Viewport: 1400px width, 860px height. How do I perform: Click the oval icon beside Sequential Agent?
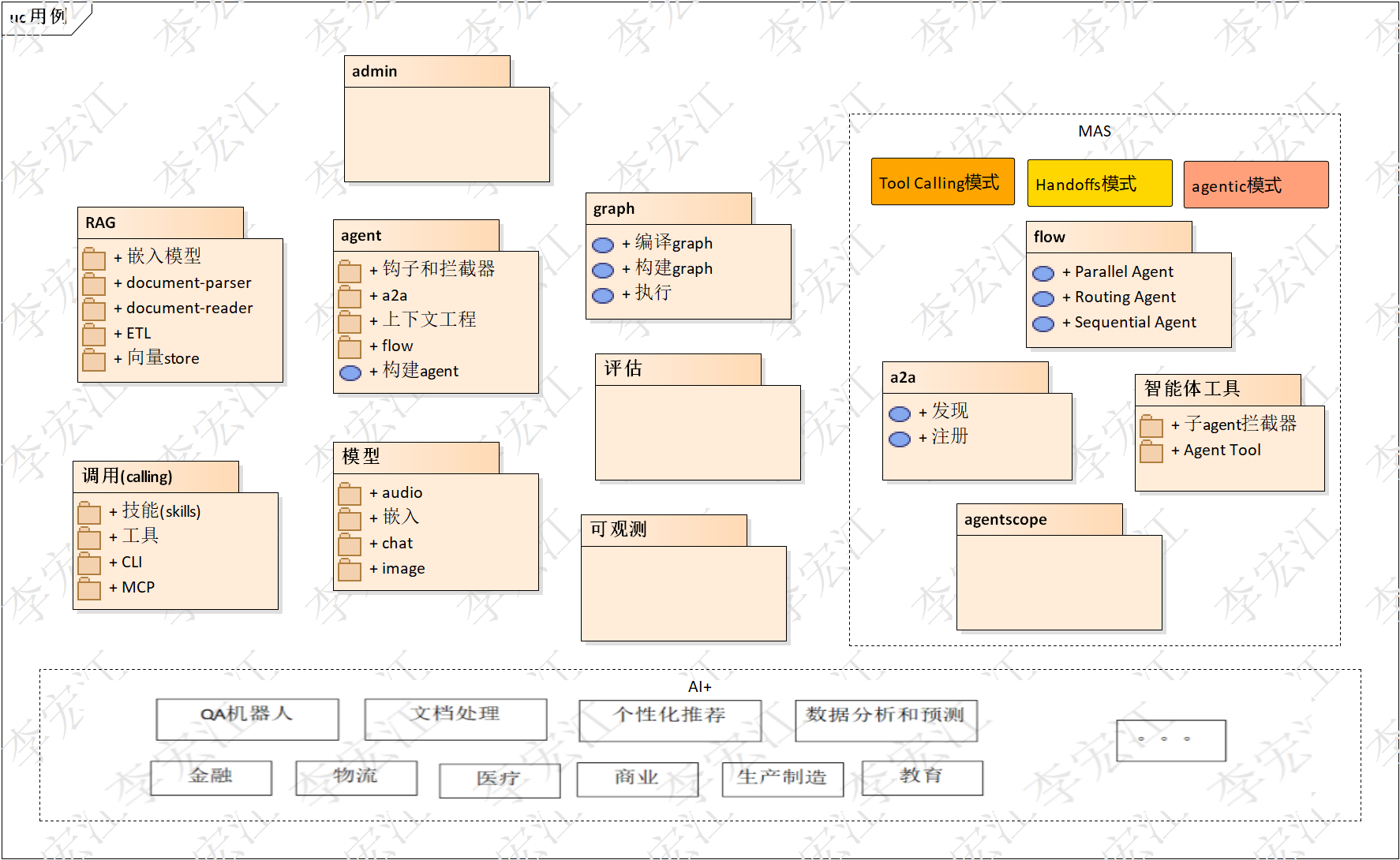tap(1043, 323)
